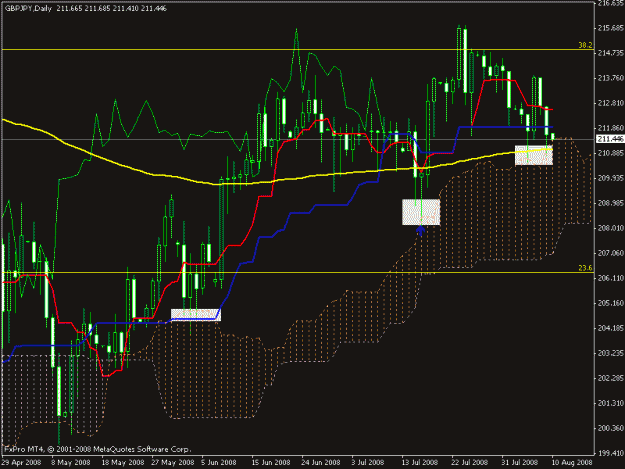
Task: Click the 205.160 price axis label
Action: point(611,303)
